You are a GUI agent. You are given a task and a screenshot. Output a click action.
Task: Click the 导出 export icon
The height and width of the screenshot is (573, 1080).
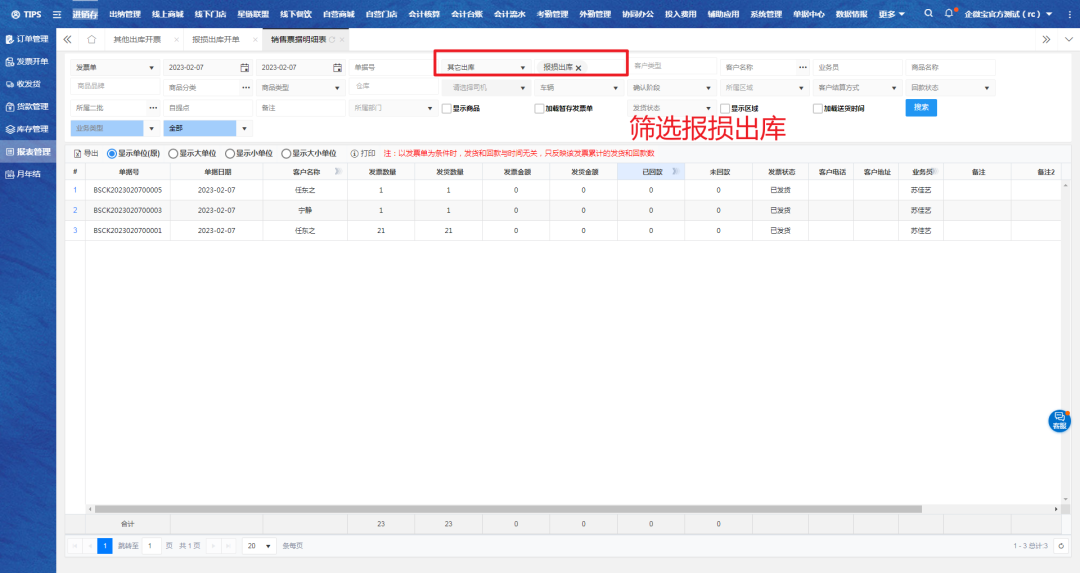pyautogui.click(x=79, y=154)
